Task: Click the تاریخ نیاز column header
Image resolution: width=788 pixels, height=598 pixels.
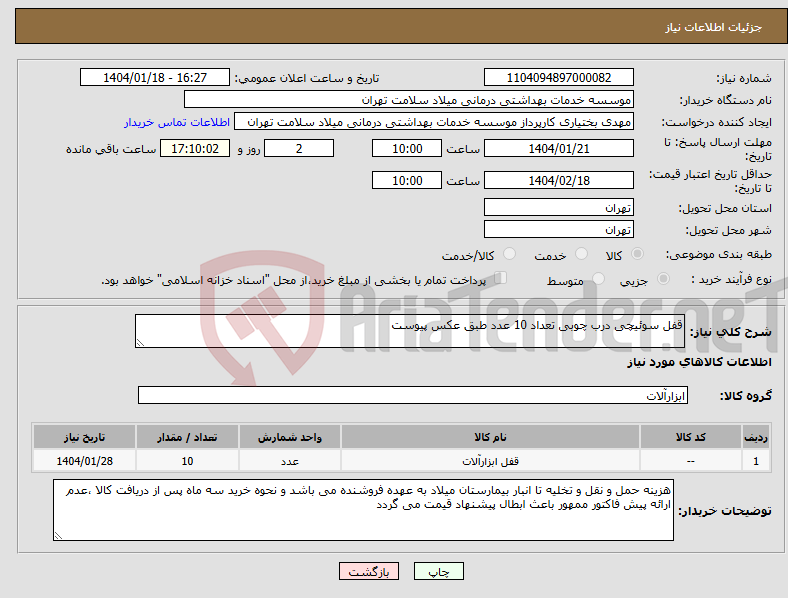Action: (84, 437)
